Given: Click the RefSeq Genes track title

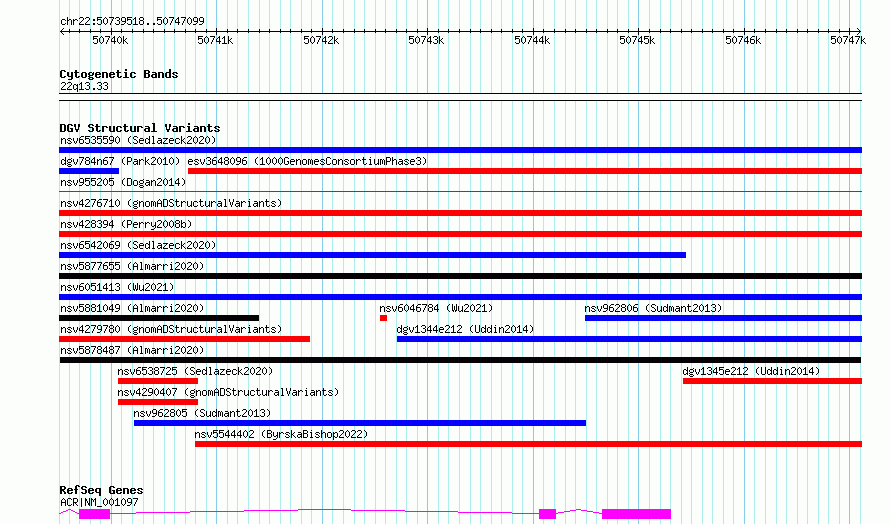Looking at the screenshot, I should (101, 490).
